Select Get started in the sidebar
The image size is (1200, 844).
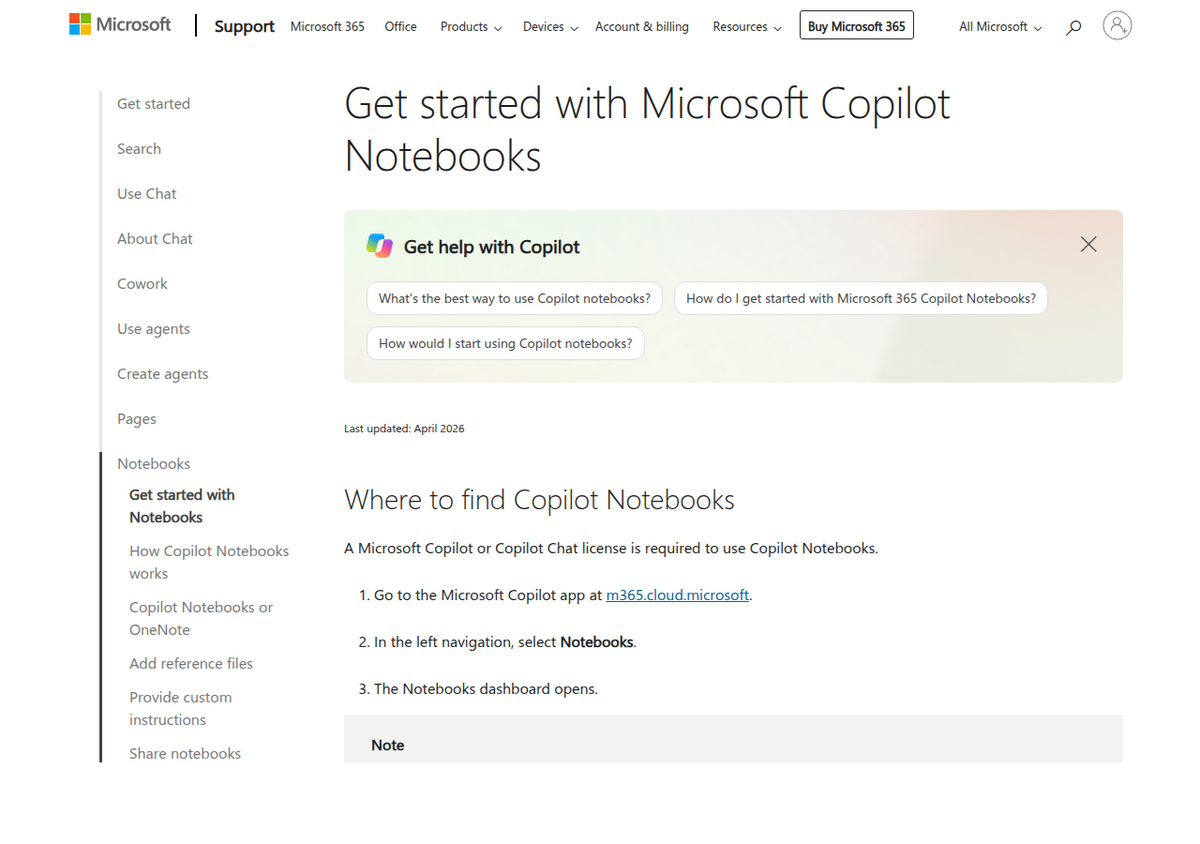153,104
